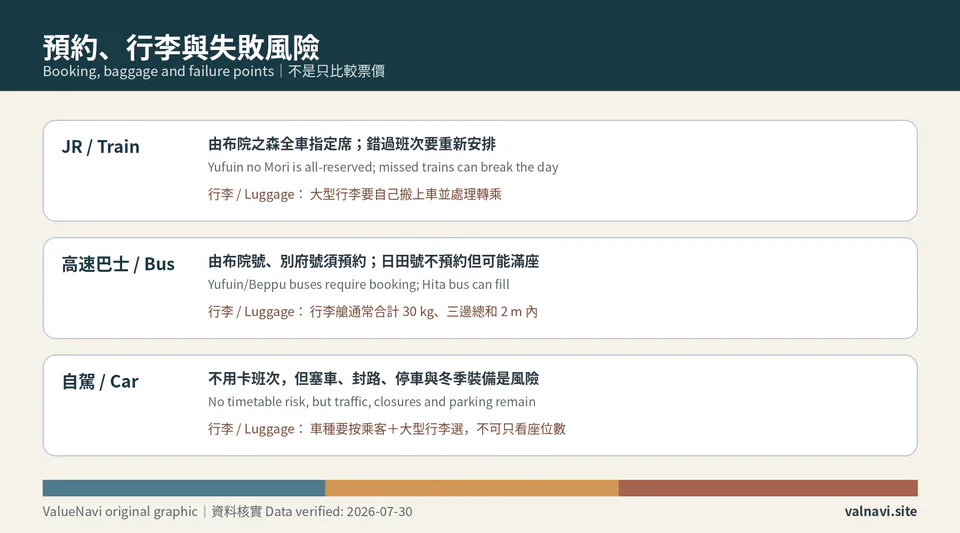This screenshot has height=533, width=960.
Task: Click the orange segment of the color bar
Action: [472, 488]
